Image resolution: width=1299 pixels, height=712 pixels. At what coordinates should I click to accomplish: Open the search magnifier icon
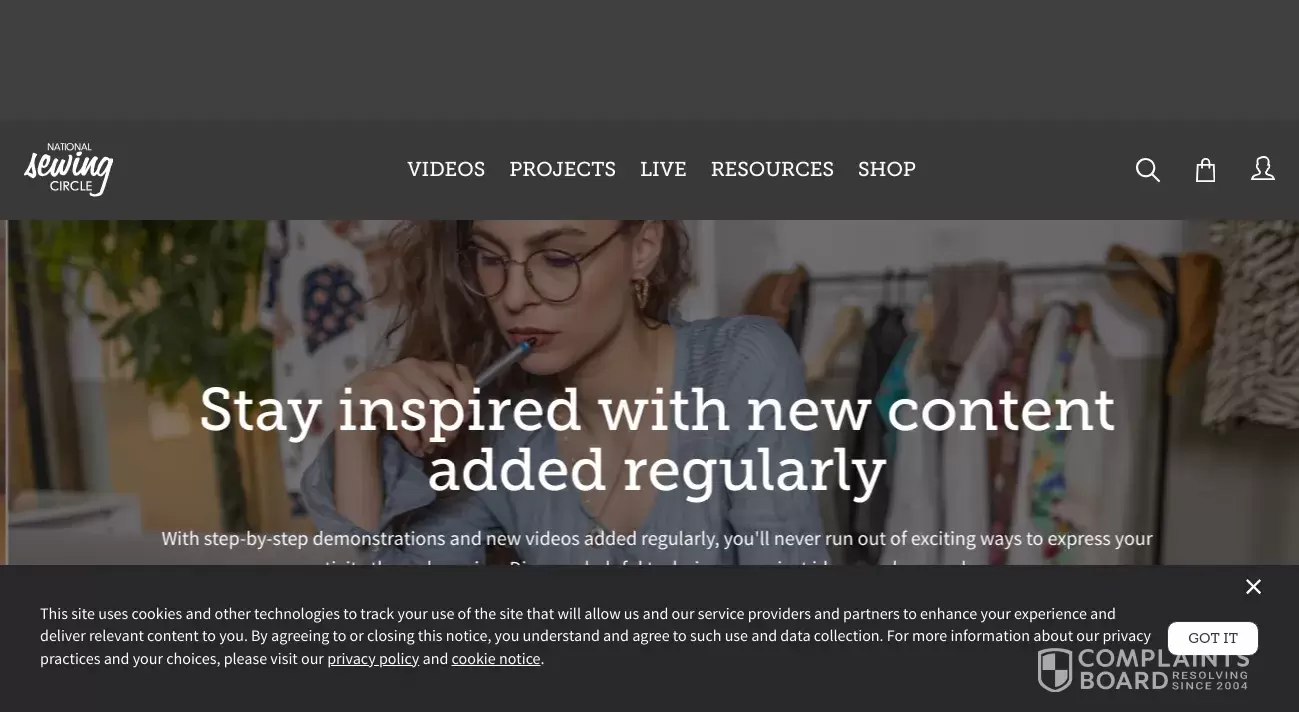click(1148, 170)
